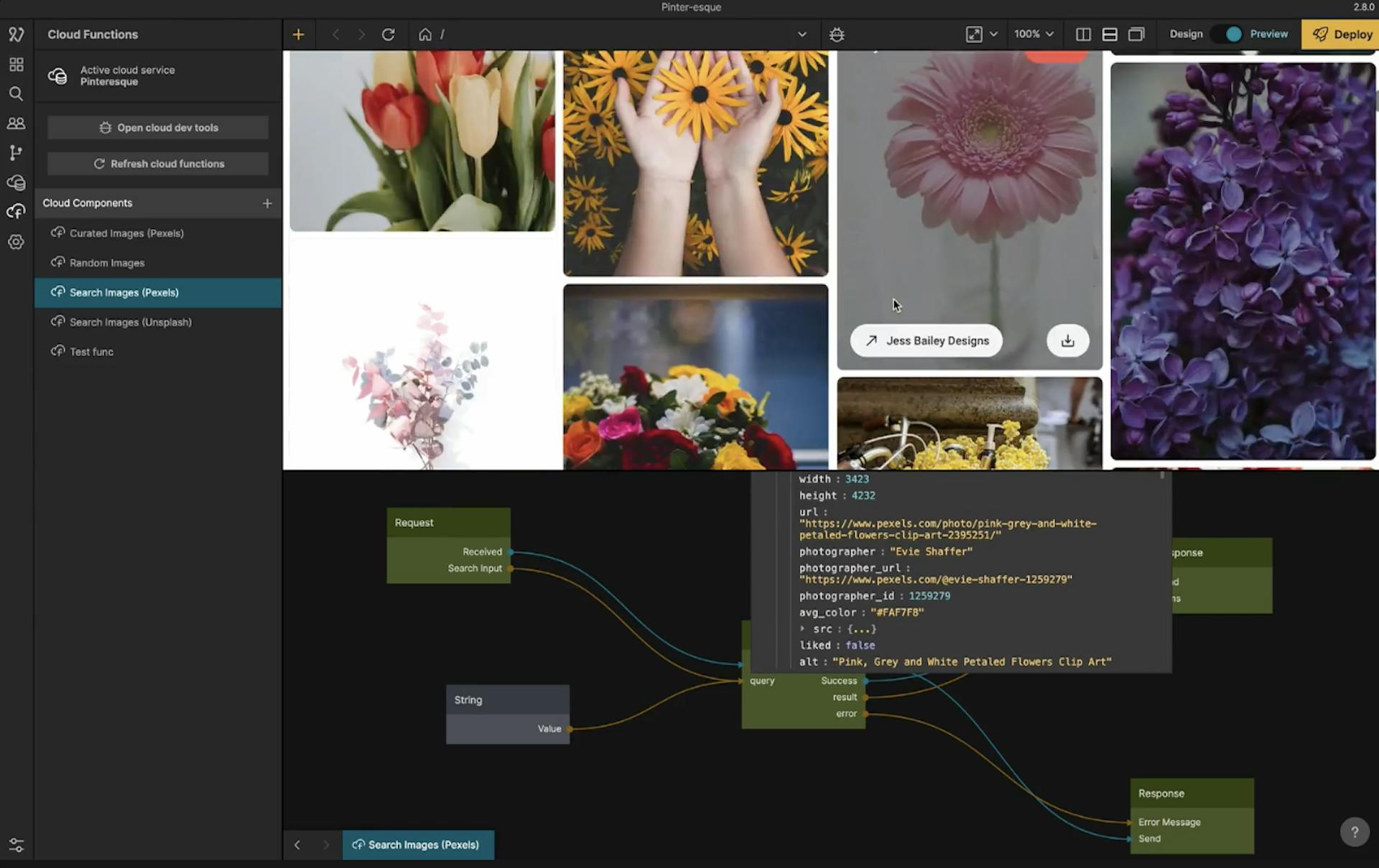Click the search icon in left sidebar
This screenshot has height=868, width=1379.
[16, 94]
